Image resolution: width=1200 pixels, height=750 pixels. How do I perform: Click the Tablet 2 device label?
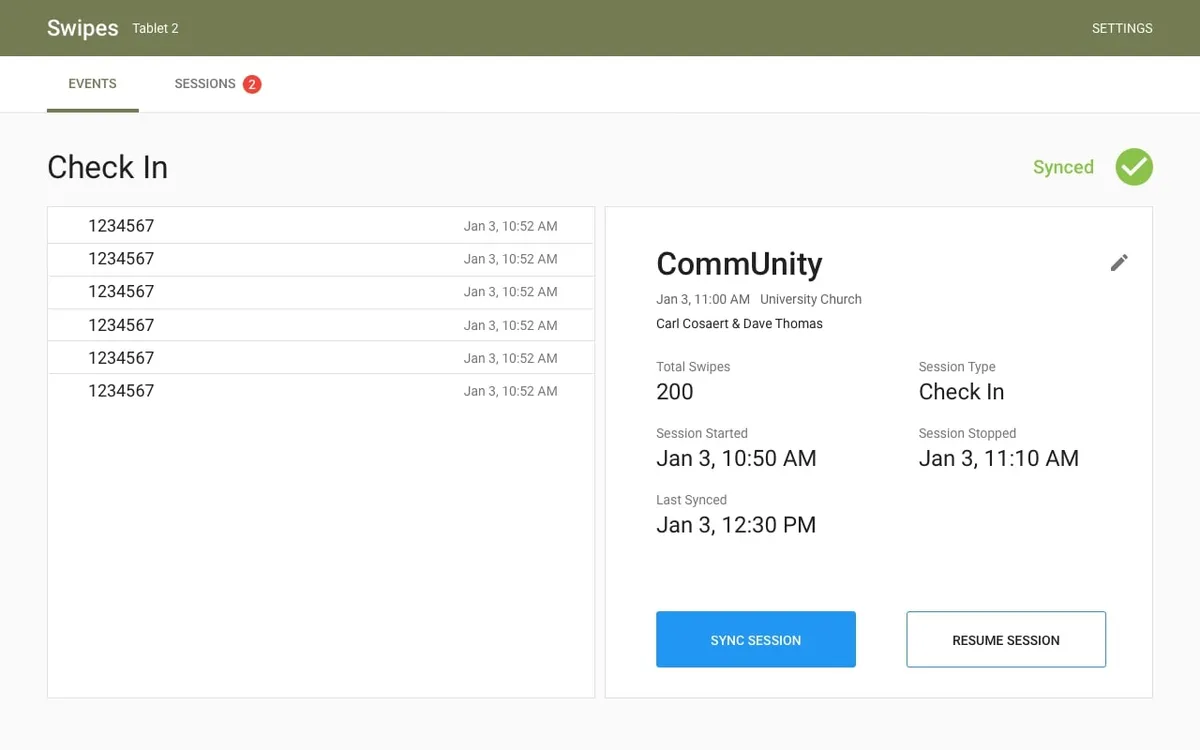click(155, 29)
